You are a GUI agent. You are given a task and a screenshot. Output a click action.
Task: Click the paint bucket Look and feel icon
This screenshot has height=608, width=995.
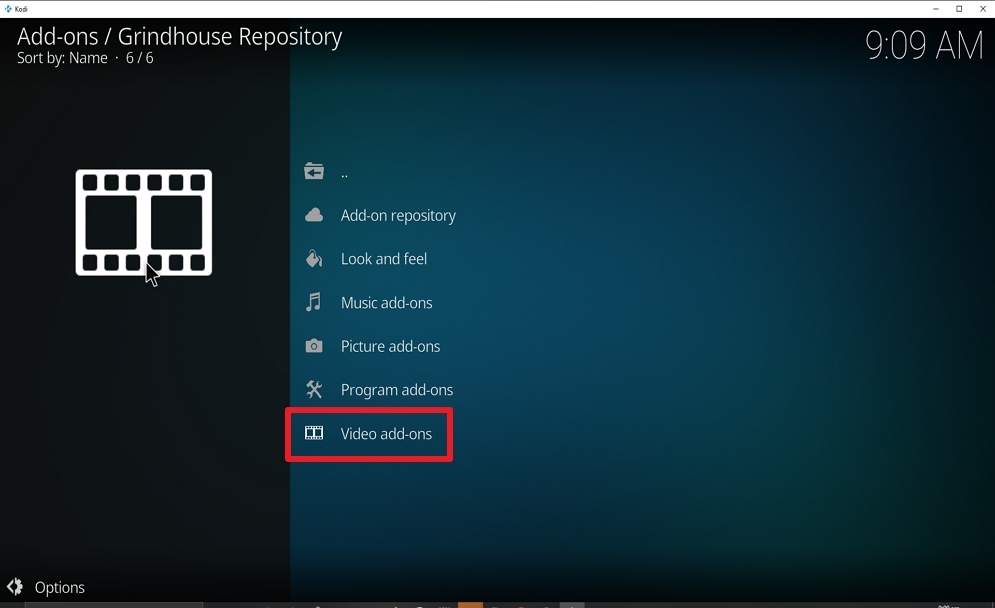point(313,258)
